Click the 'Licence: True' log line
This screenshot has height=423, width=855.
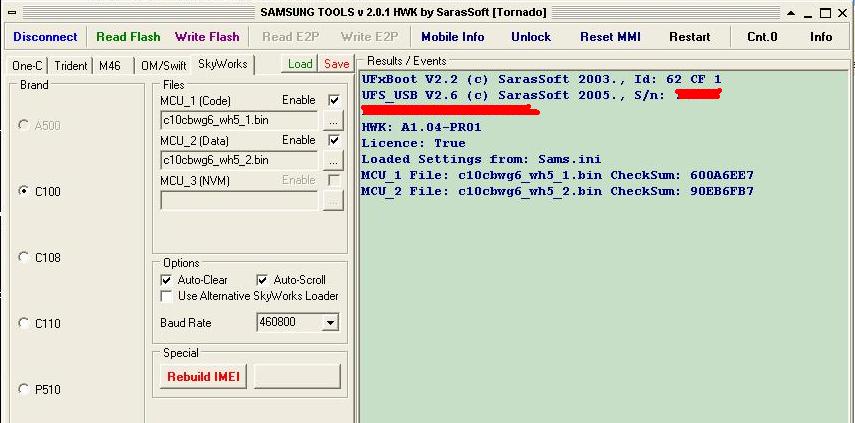pos(413,143)
